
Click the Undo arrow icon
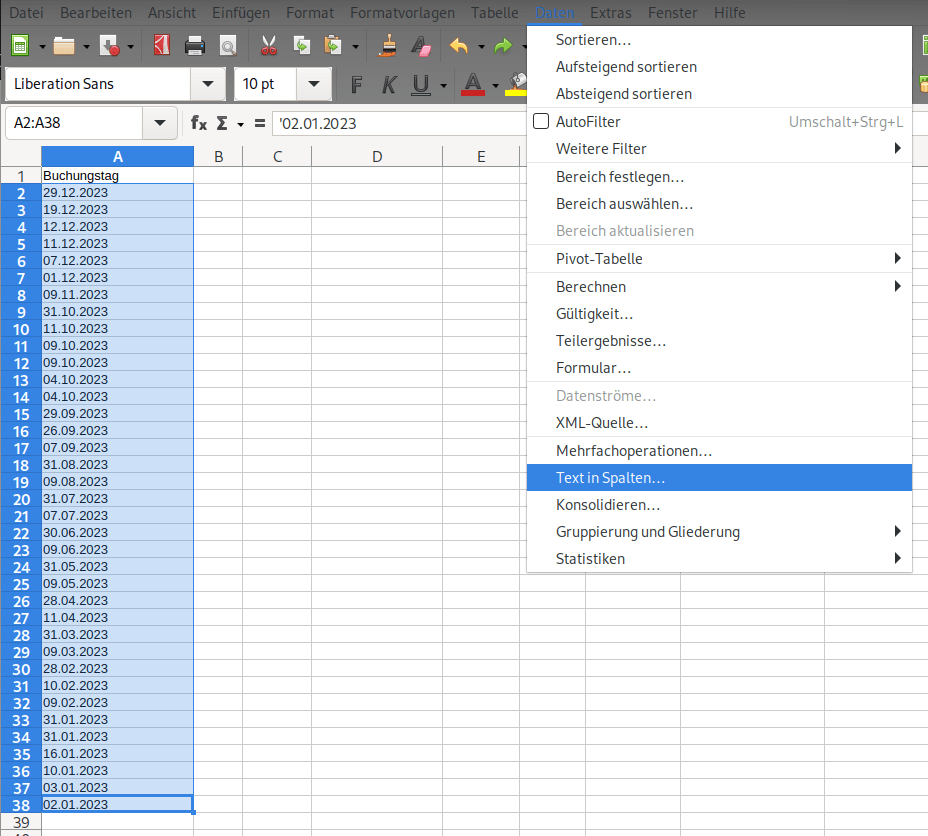coord(459,46)
